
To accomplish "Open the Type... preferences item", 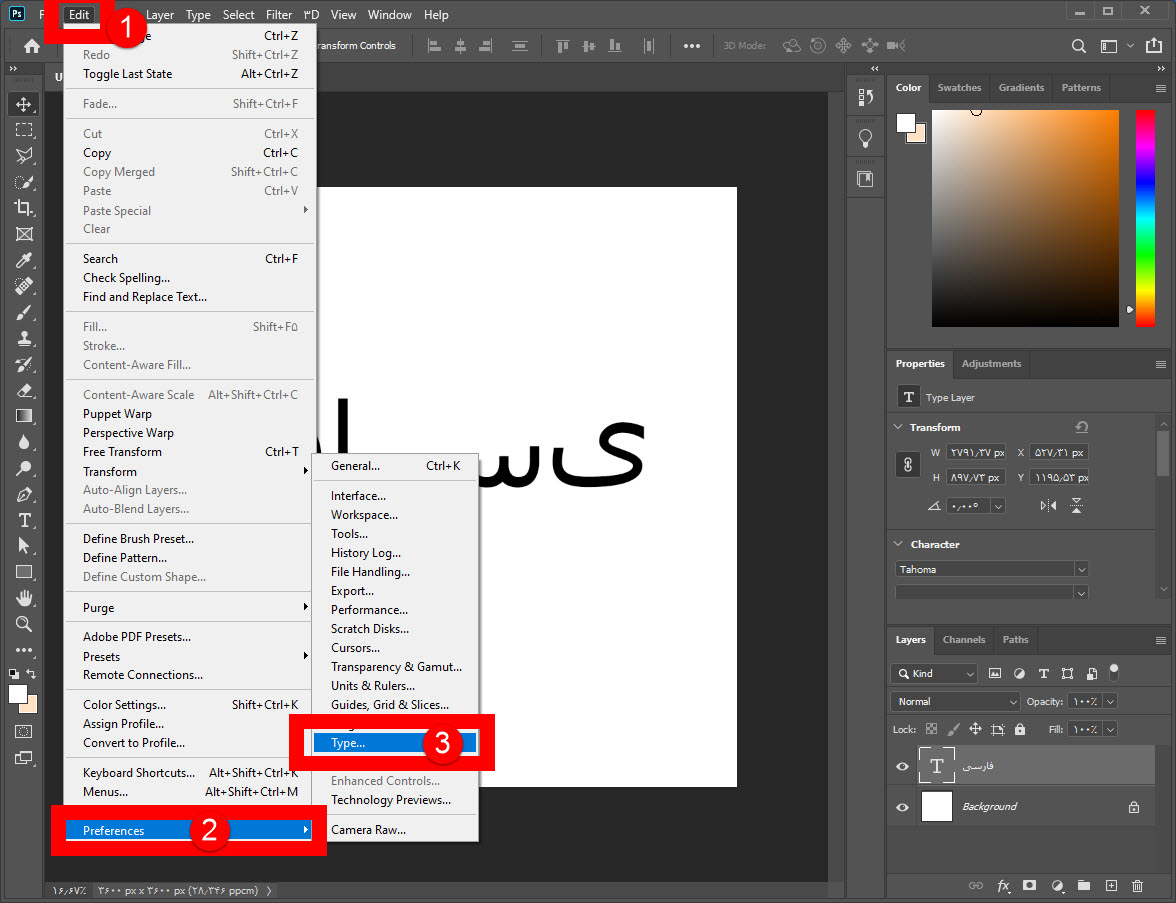I will click(x=394, y=743).
